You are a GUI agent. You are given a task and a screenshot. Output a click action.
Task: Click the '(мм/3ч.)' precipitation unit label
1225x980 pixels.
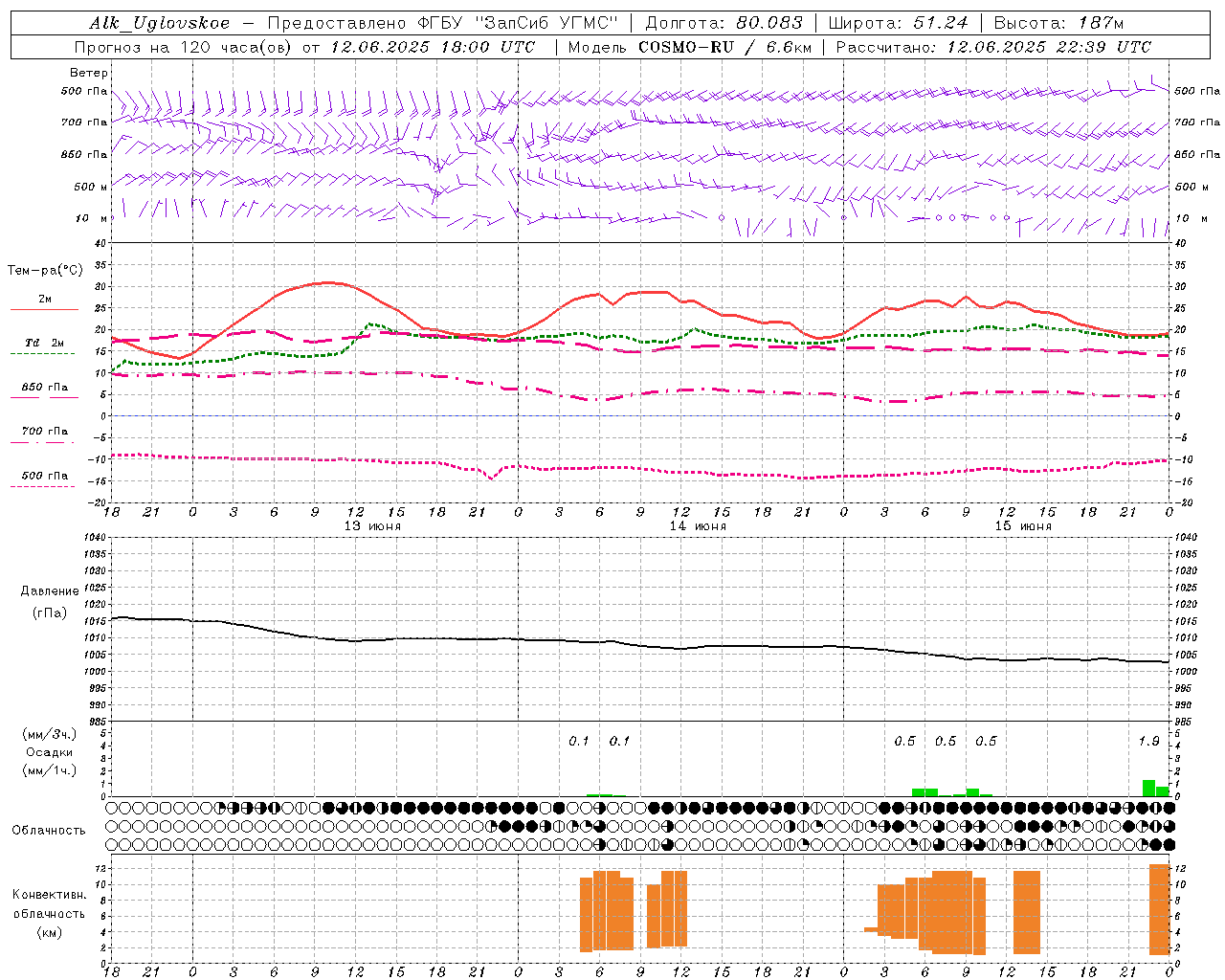(x=50, y=735)
